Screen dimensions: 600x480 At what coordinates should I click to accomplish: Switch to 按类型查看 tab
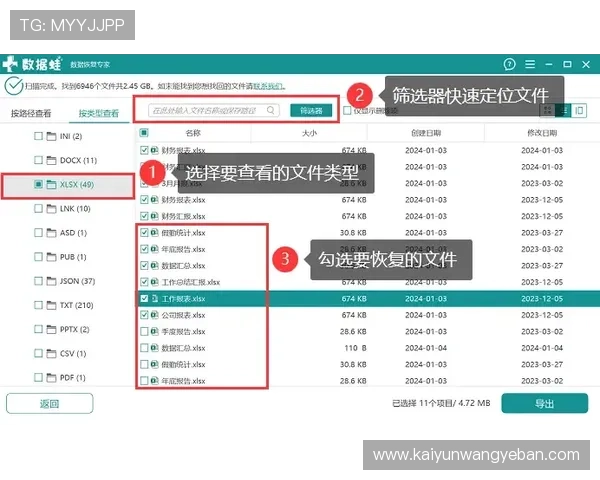coord(99,113)
